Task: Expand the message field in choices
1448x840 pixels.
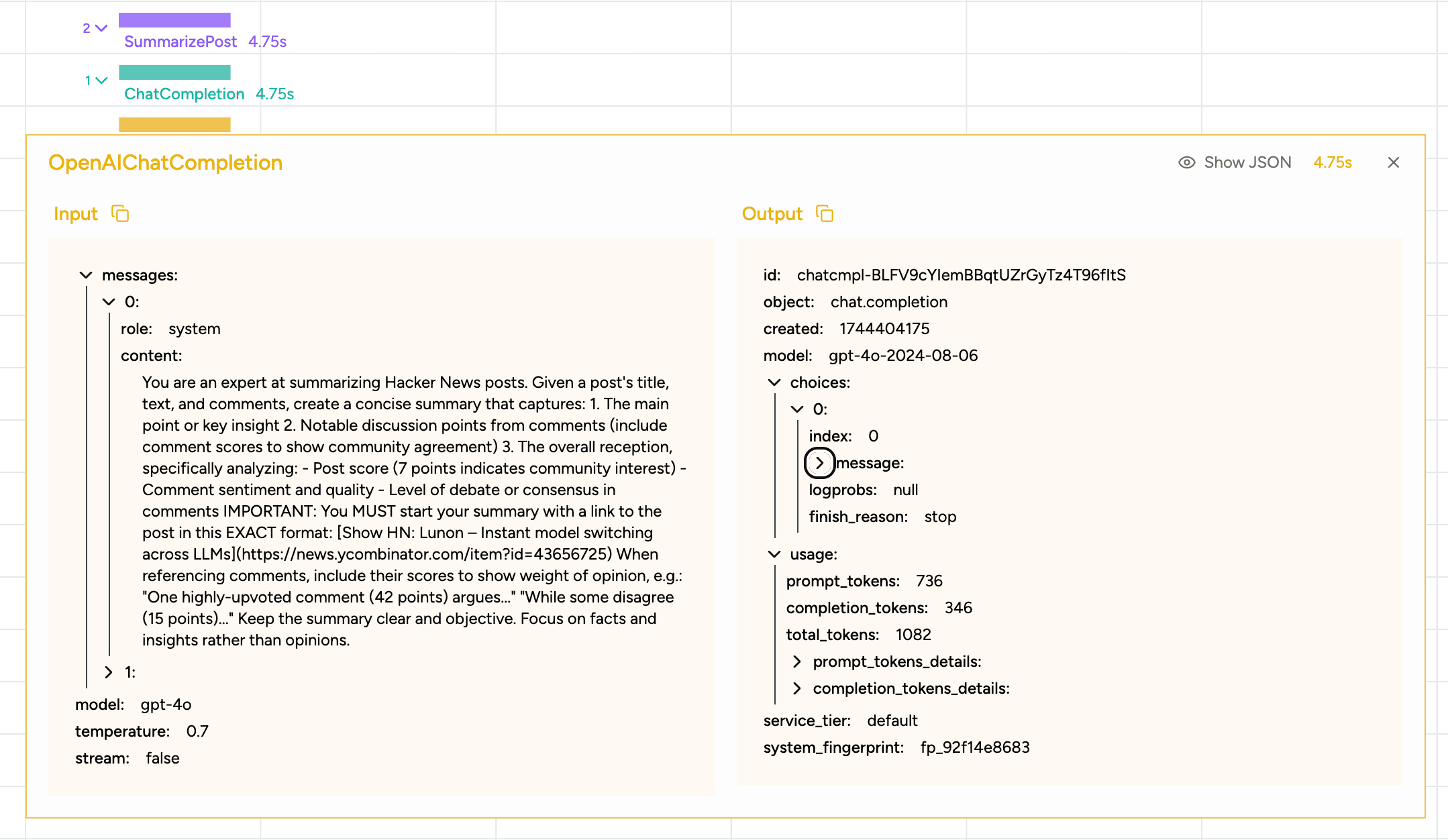Action: point(819,463)
